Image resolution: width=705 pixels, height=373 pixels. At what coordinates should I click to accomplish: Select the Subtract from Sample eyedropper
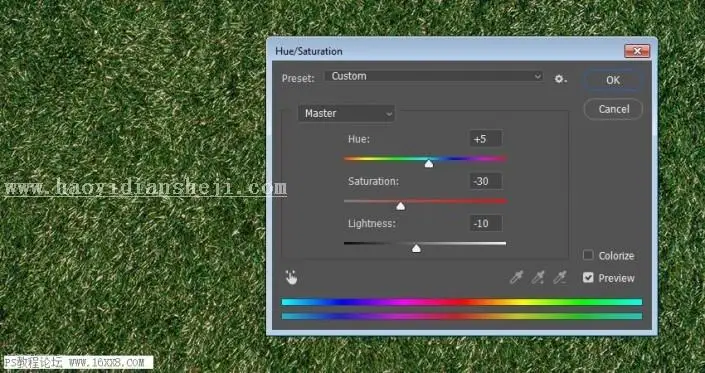(560, 277)
